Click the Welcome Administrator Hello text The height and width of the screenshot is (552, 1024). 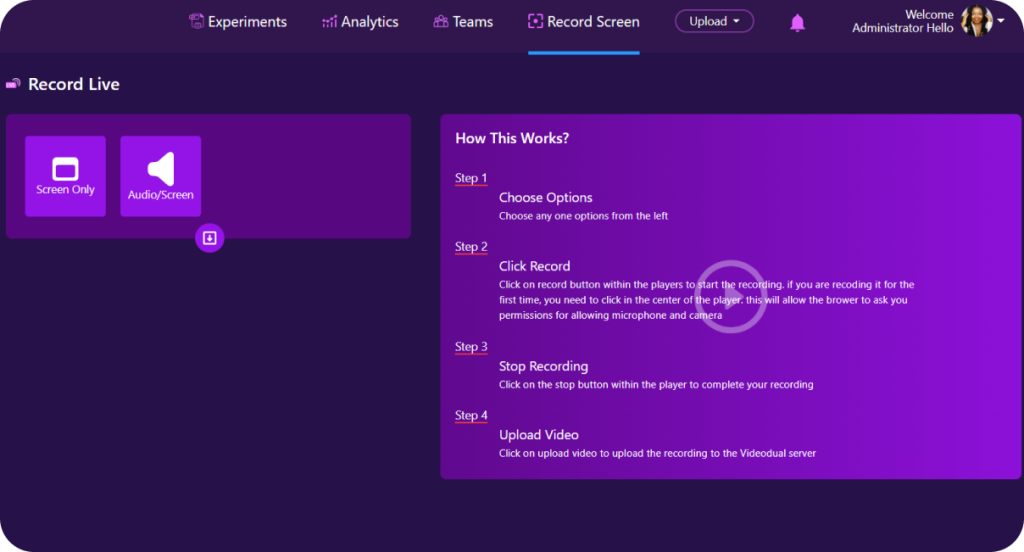(x=902, y=22)
